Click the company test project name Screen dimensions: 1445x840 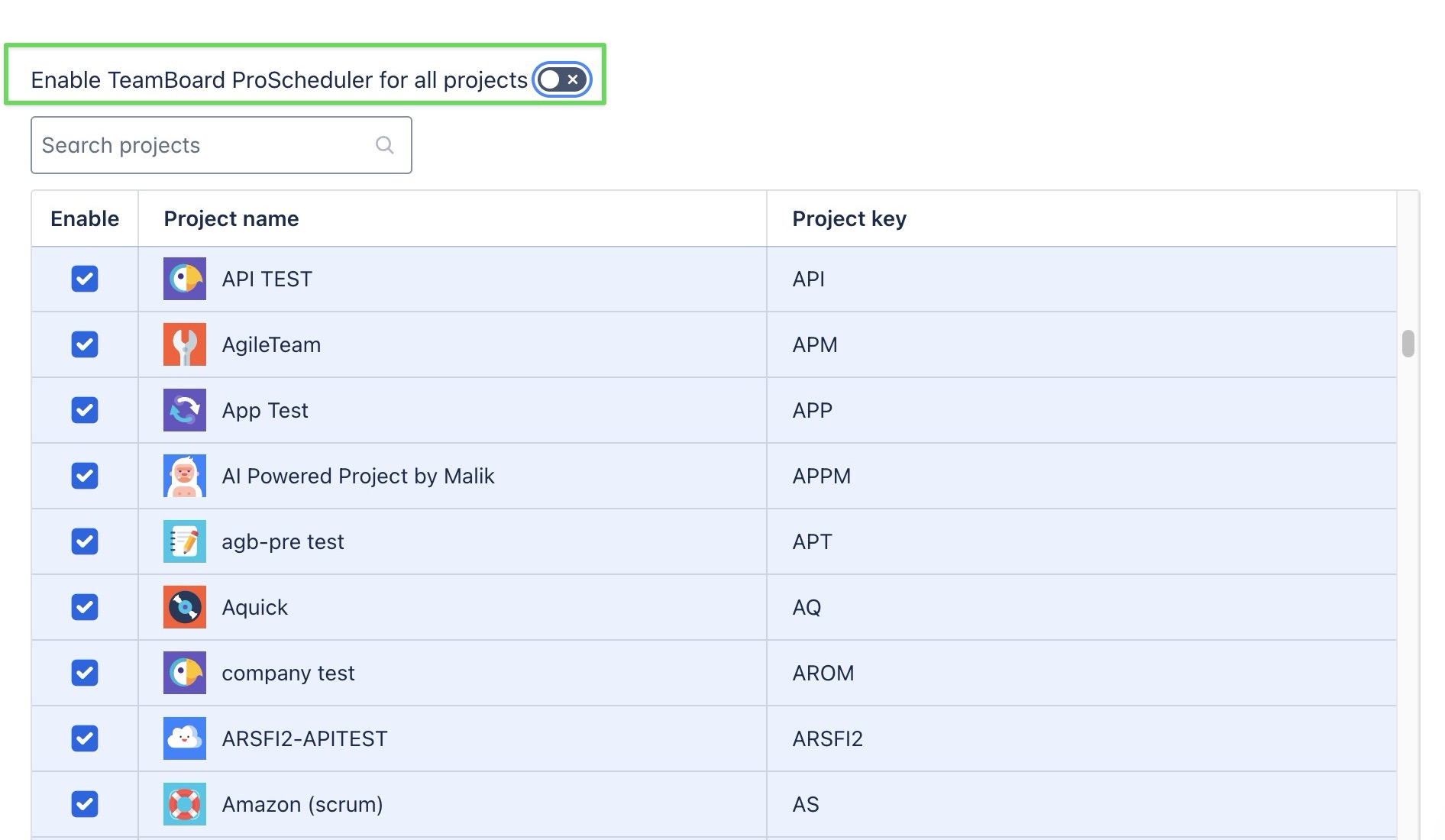tap(288, 673)
